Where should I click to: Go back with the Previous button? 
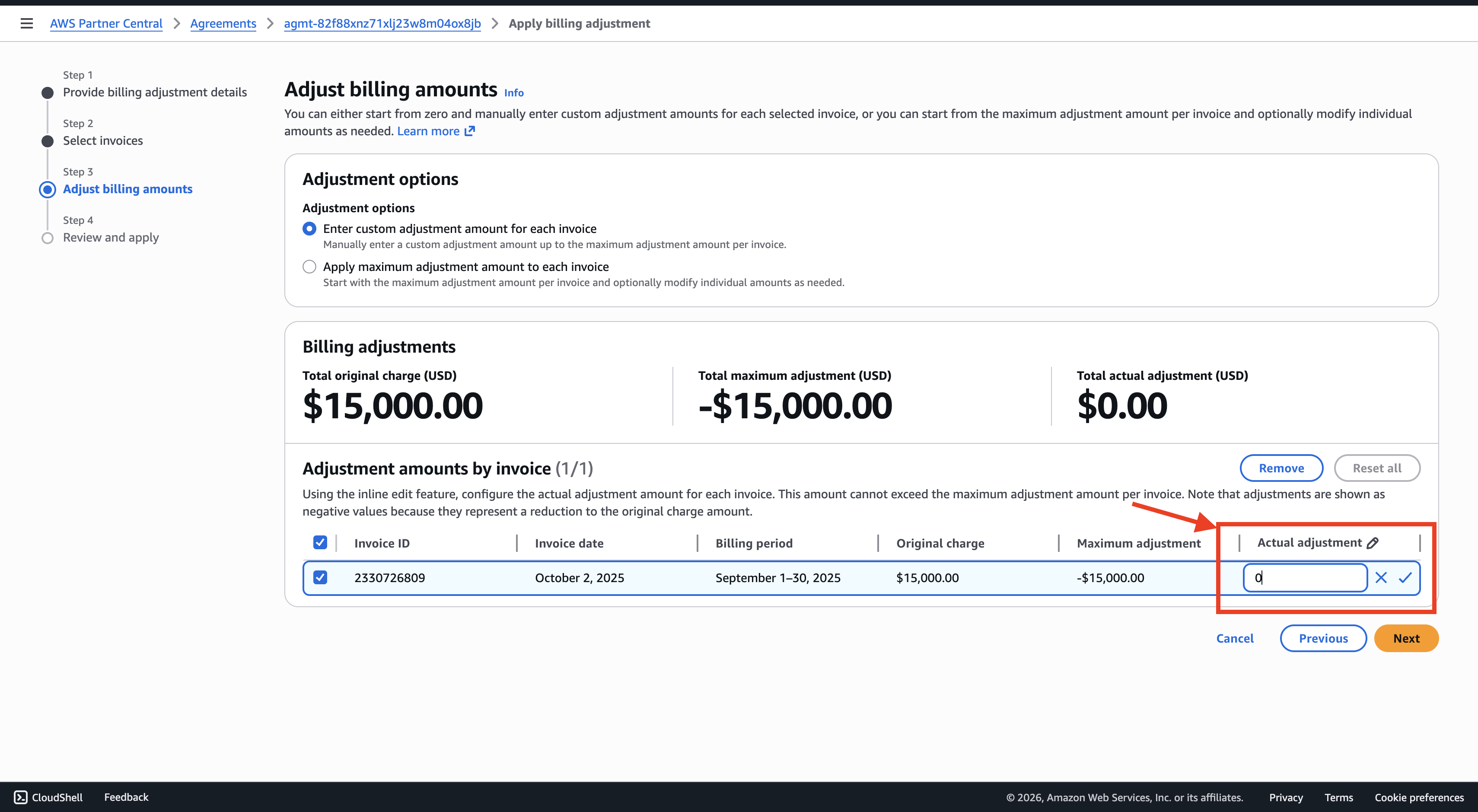1323,639
